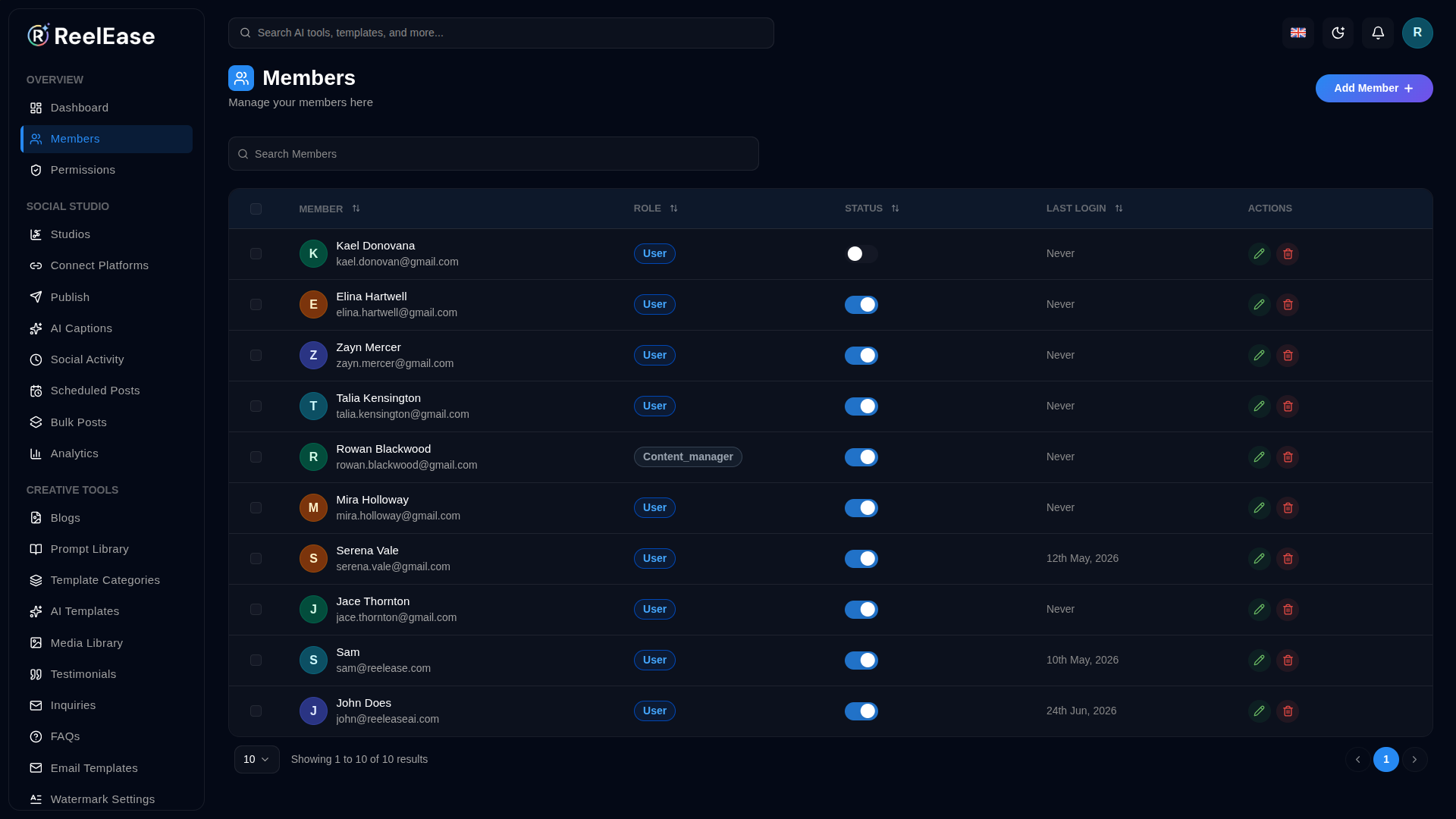Screen dimensions: 1456x819
Task: Edit Jace Thornton with the pencil icon
Action: (x=1259, y=610)
